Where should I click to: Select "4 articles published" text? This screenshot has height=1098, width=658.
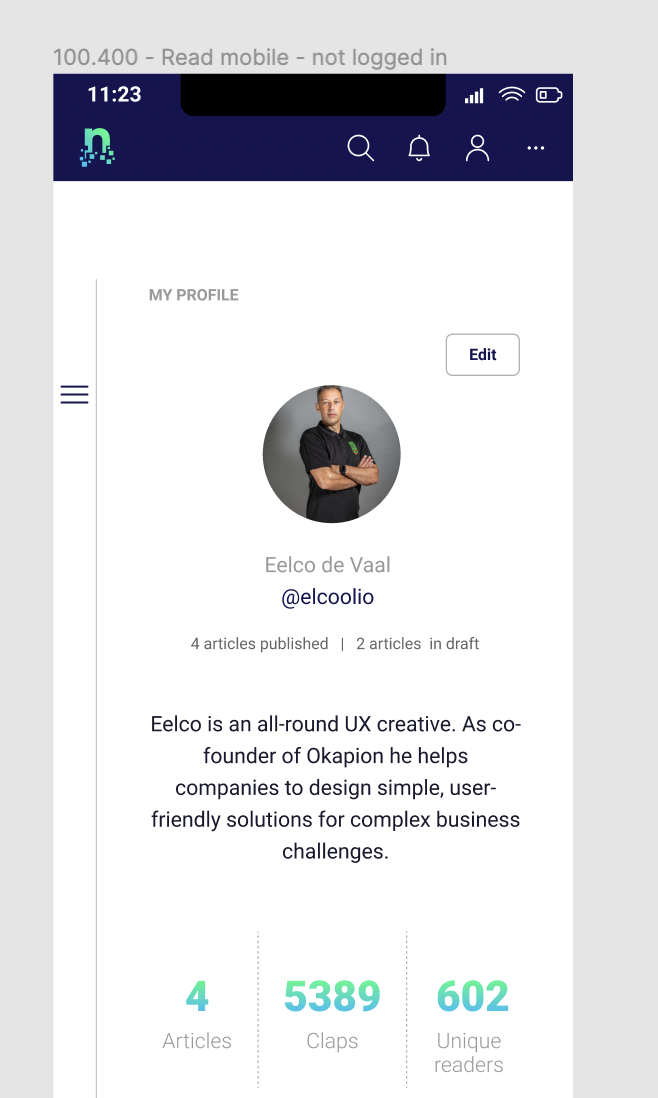coord(259,644)
